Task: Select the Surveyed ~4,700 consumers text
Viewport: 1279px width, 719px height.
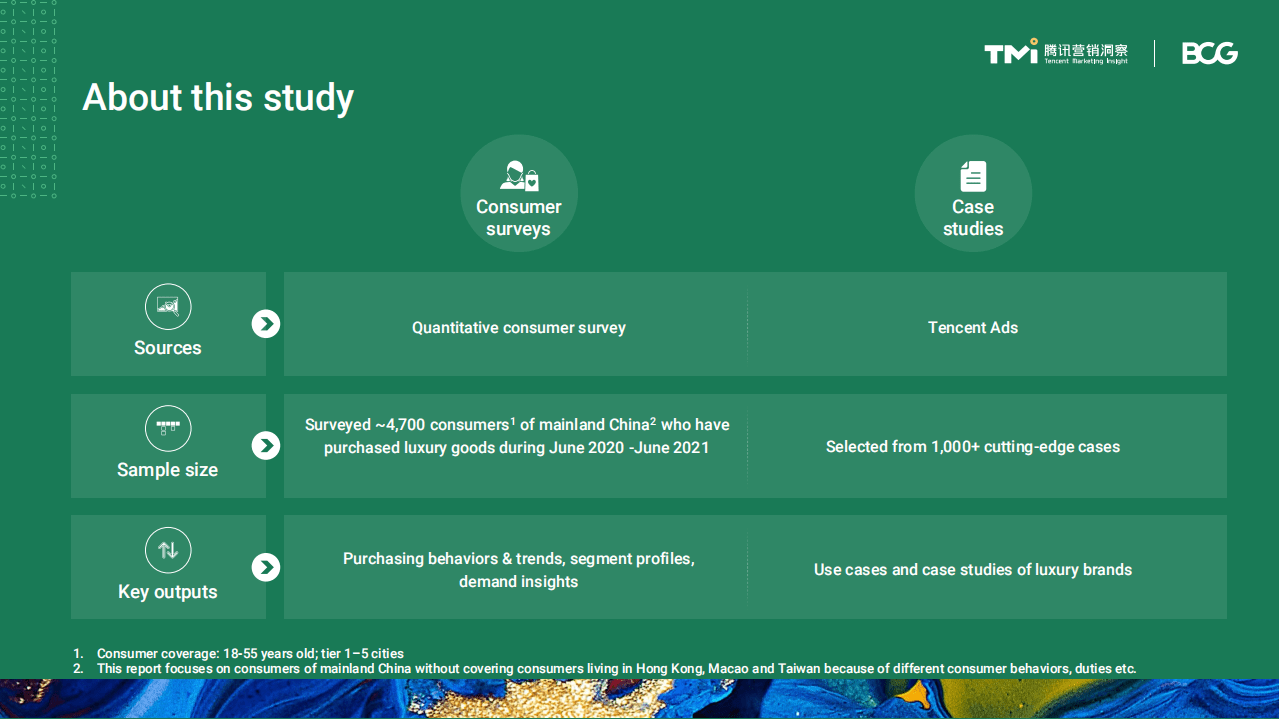Action: click(x=517, y=436)
